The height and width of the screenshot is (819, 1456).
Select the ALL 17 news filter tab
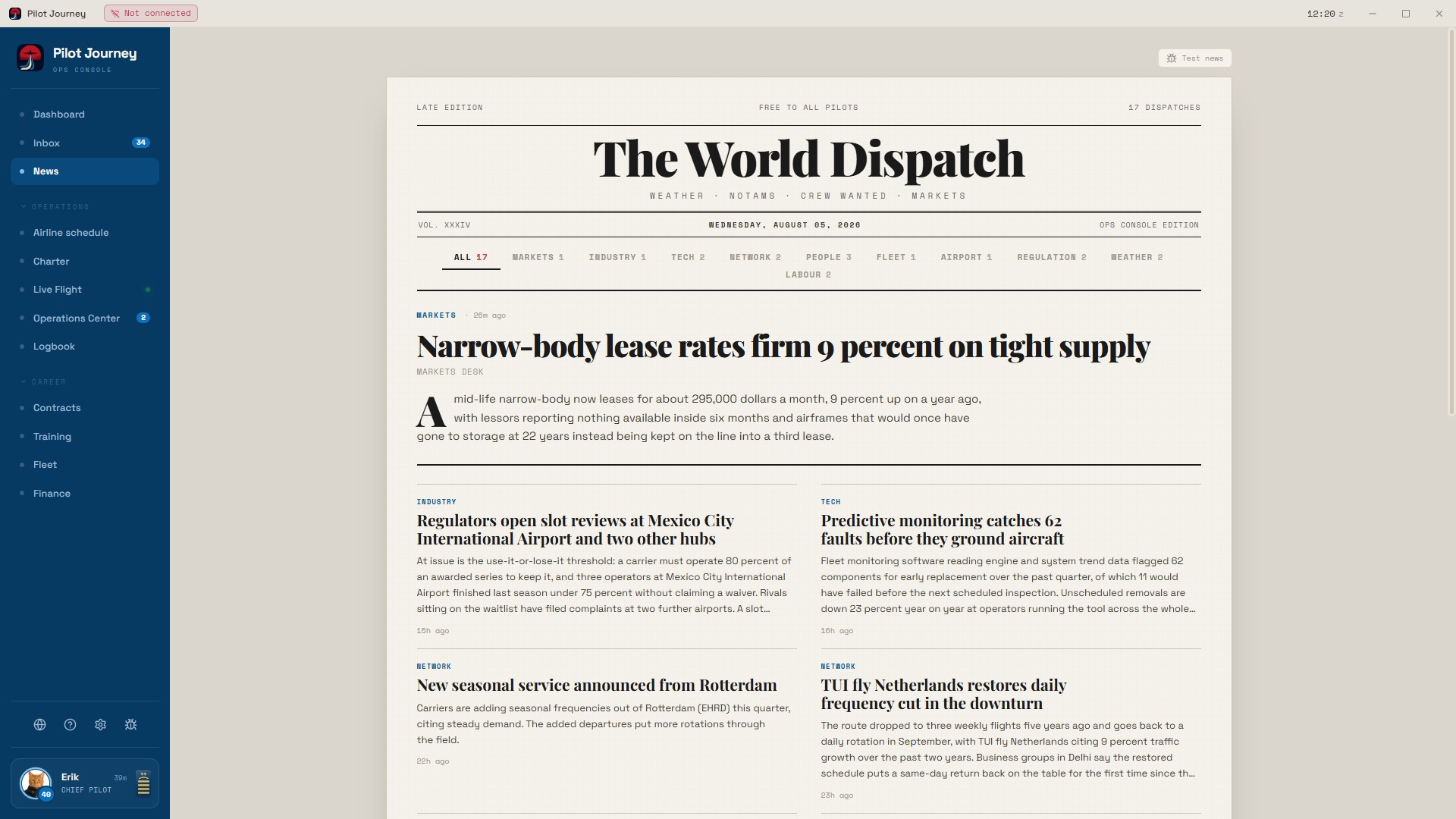click(471, 258)
